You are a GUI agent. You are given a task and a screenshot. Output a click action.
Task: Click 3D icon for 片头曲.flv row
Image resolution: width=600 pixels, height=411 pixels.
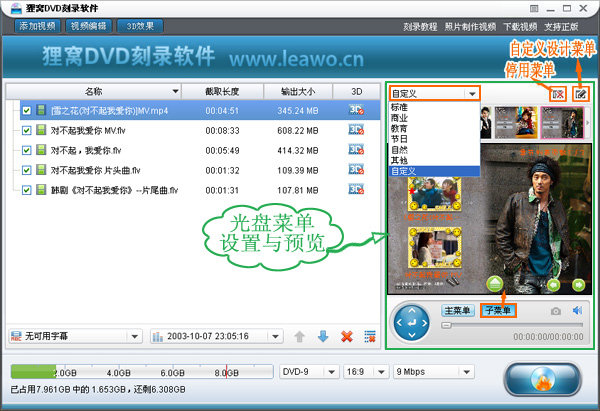tap(356, 170)
